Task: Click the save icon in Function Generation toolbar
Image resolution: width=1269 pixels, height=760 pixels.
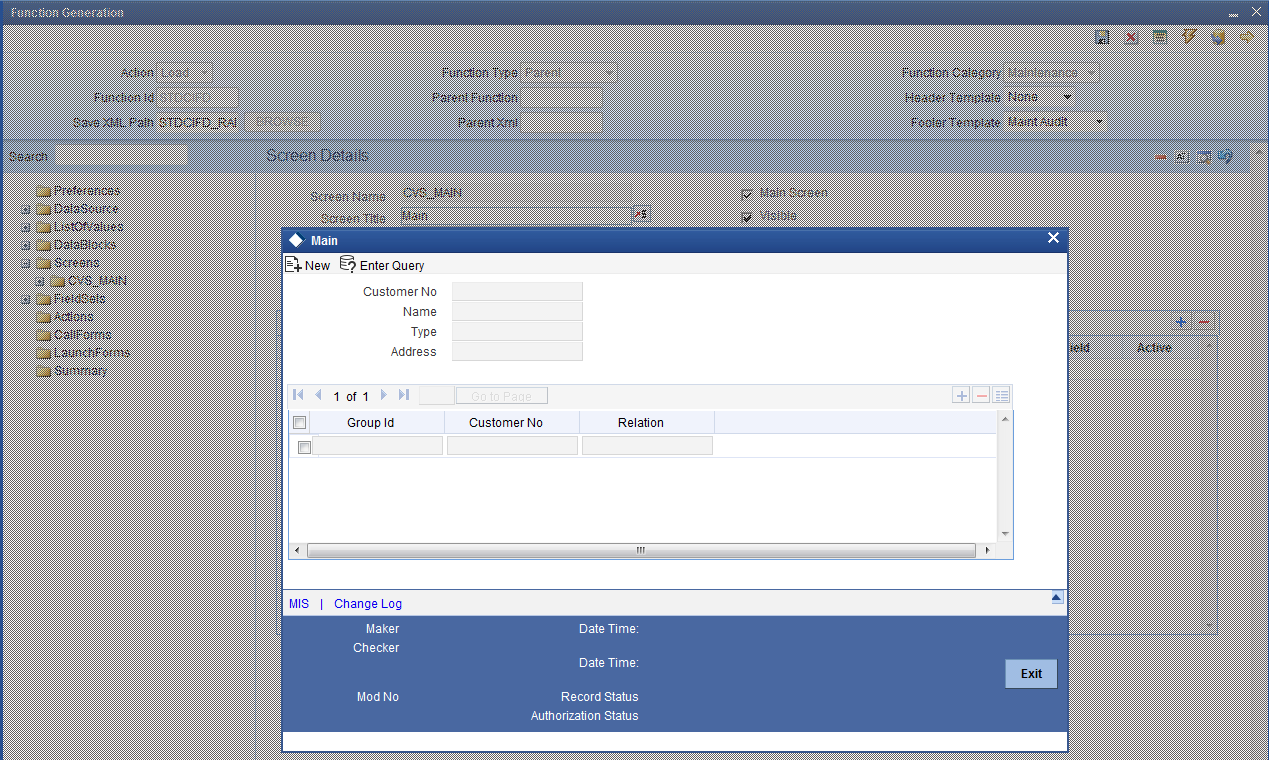Action: 1102,37
